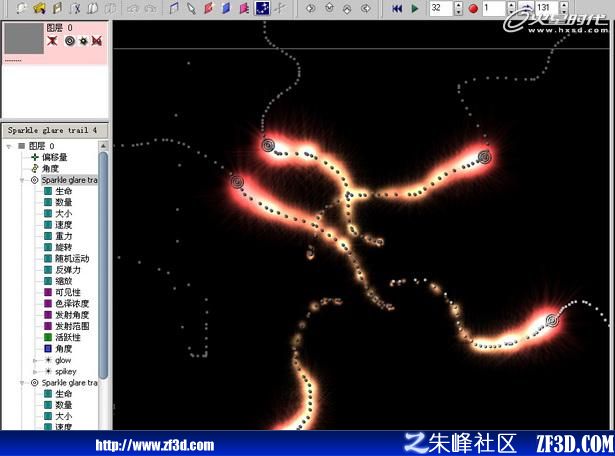This screenshot has height=456, width=615.
Task: Rewind playback to the first frame
Action: 397,8
